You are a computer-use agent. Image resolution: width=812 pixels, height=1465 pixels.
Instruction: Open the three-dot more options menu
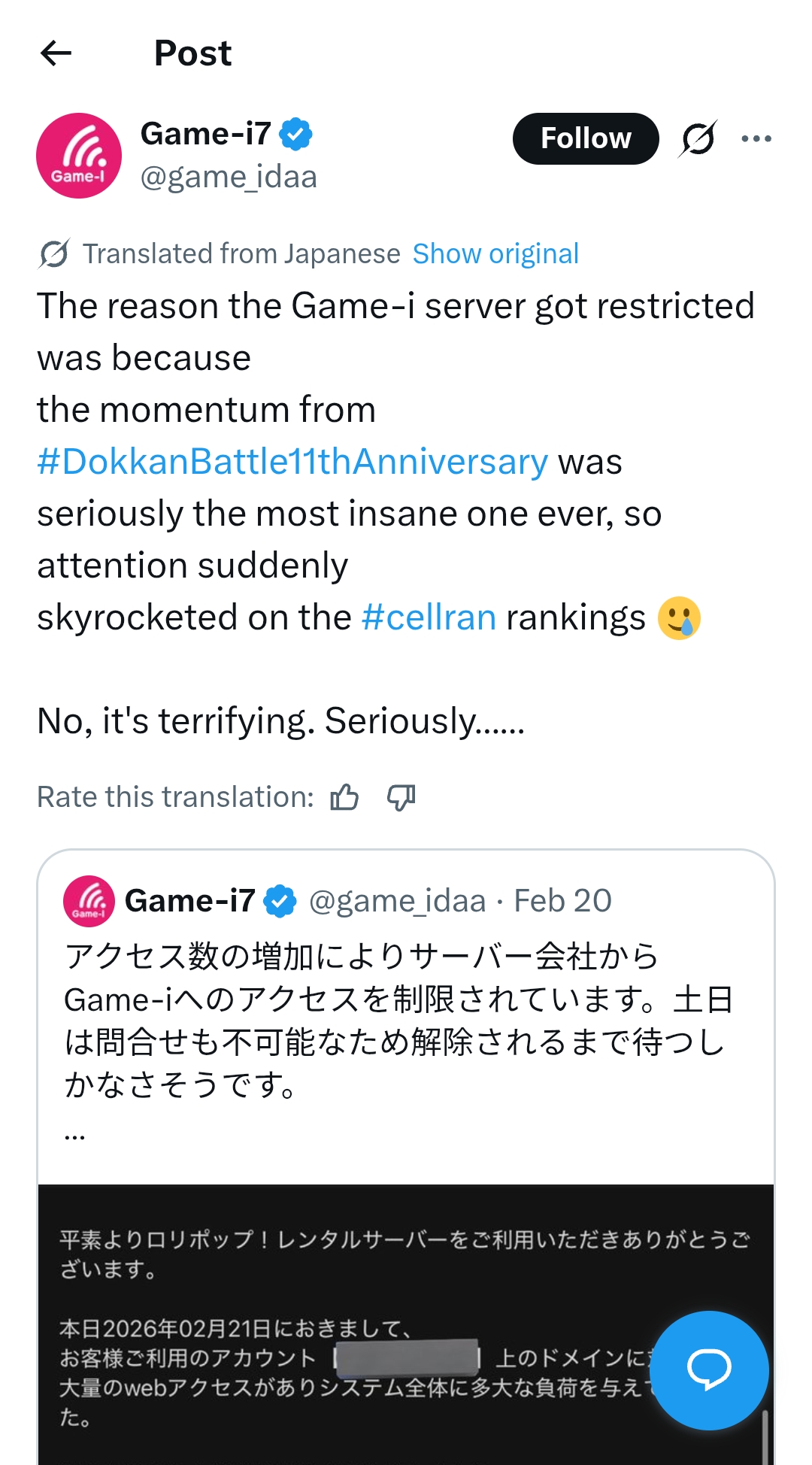(x=756, y=139)
